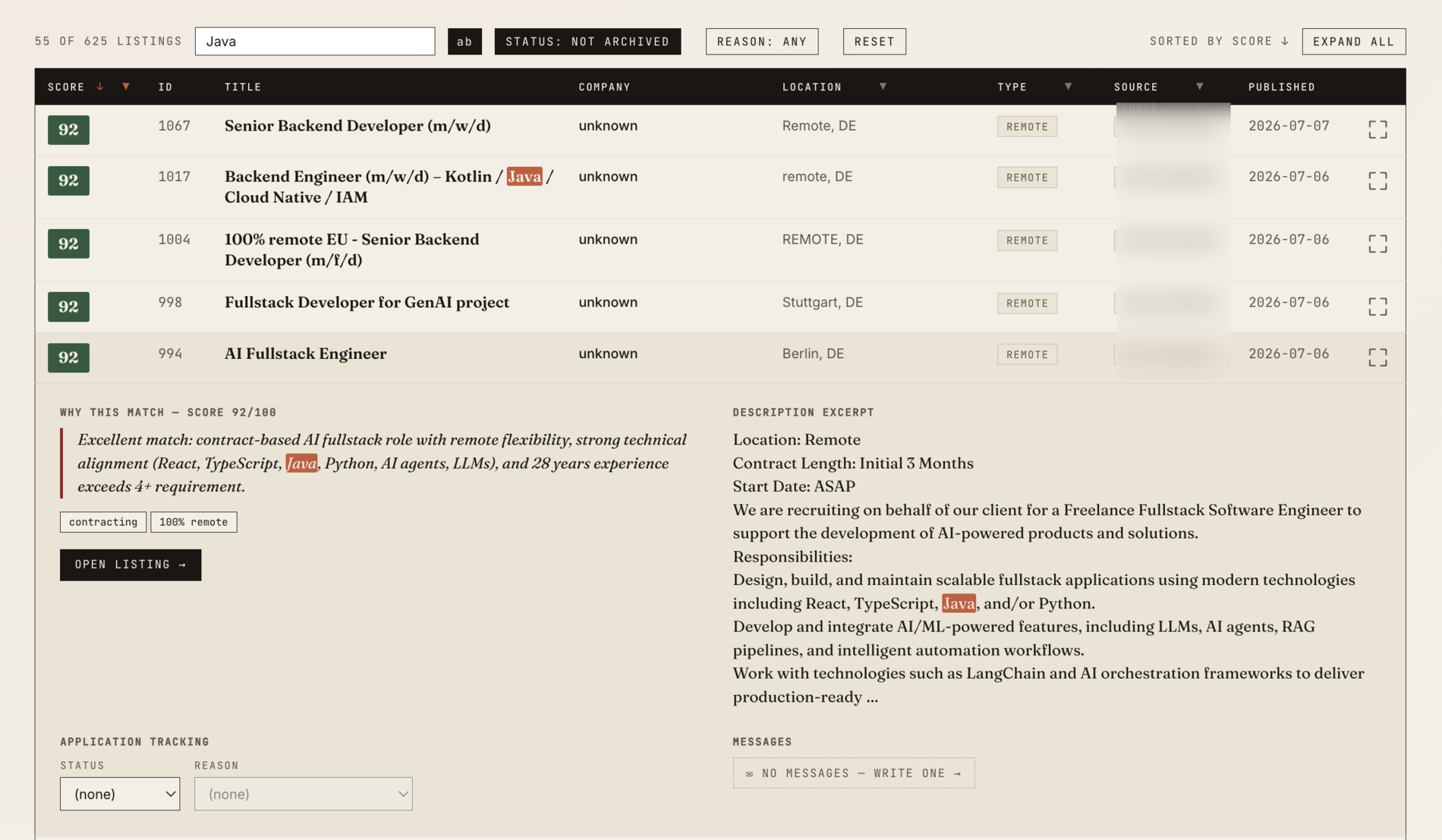
Task: Focus the search field containing Java
Action: coord(315,41)
